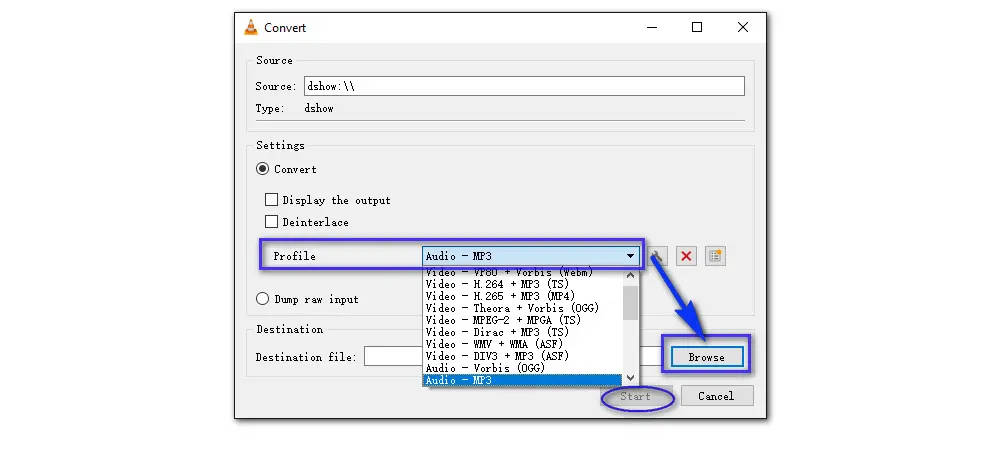Image resolution: width=1000 pixels, height=450 pixels.
Task: Click Browse to choose destination file
Action: [706, 358]
